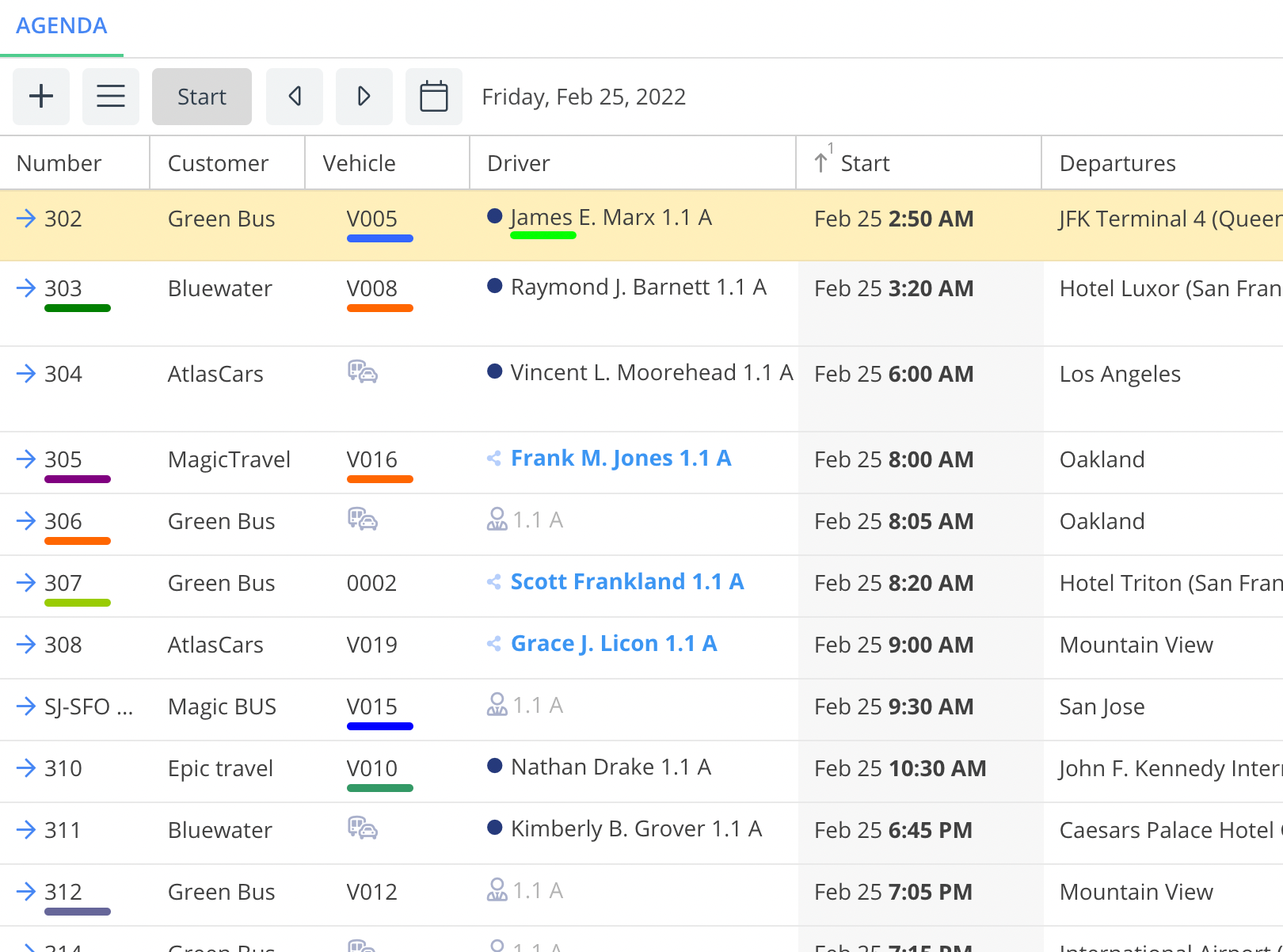The height and width of the screenshot is (952, 1283).
Task: Click vehicle 0002 in row 307
Action: click(x=371, y=583)
